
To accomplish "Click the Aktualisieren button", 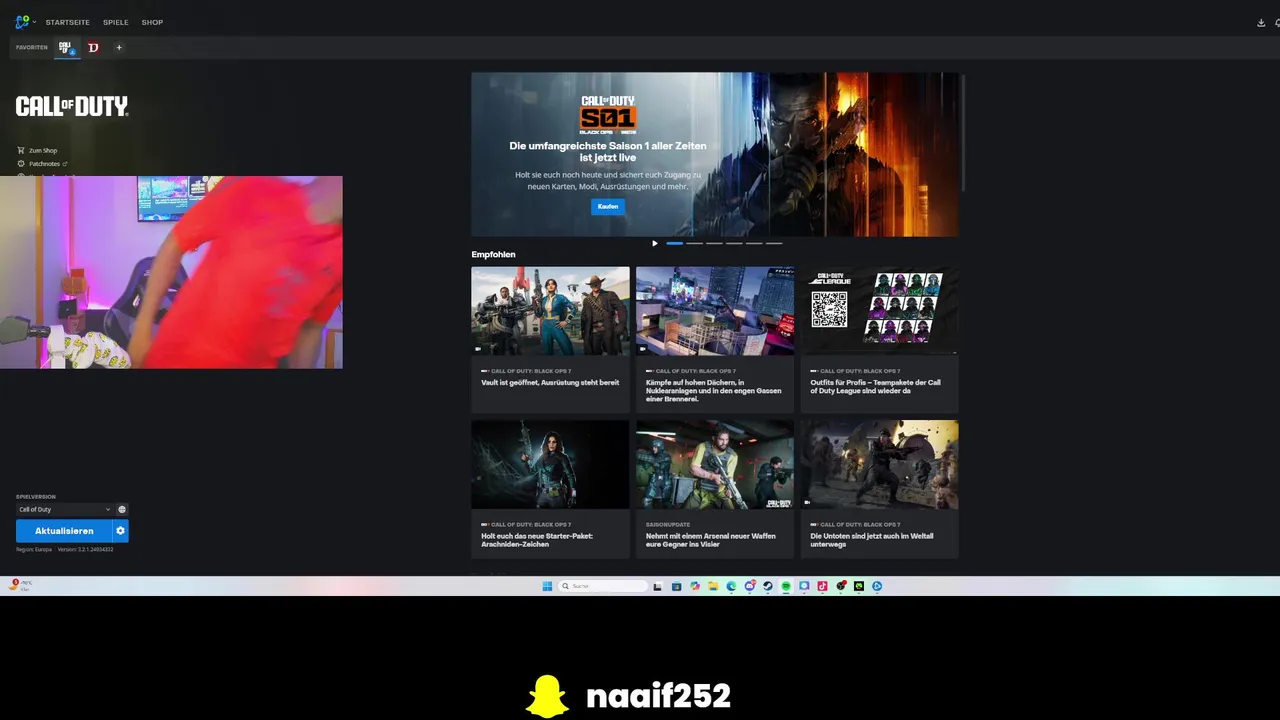I will (64, 531).
